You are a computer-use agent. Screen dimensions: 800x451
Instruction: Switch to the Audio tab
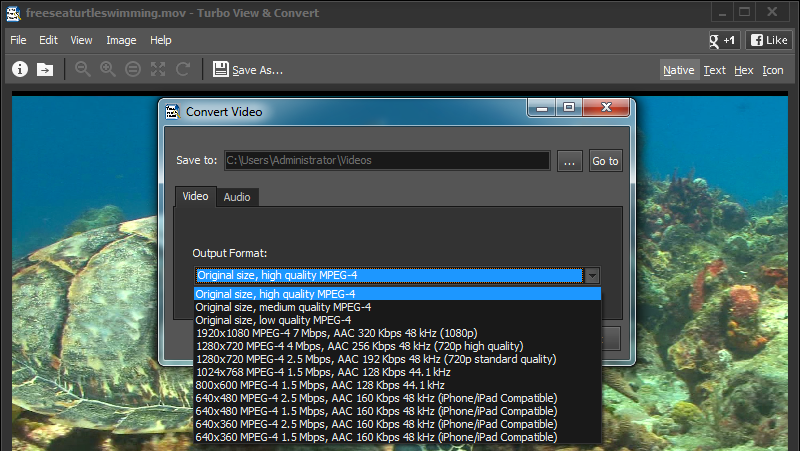[x=237, y=197]
